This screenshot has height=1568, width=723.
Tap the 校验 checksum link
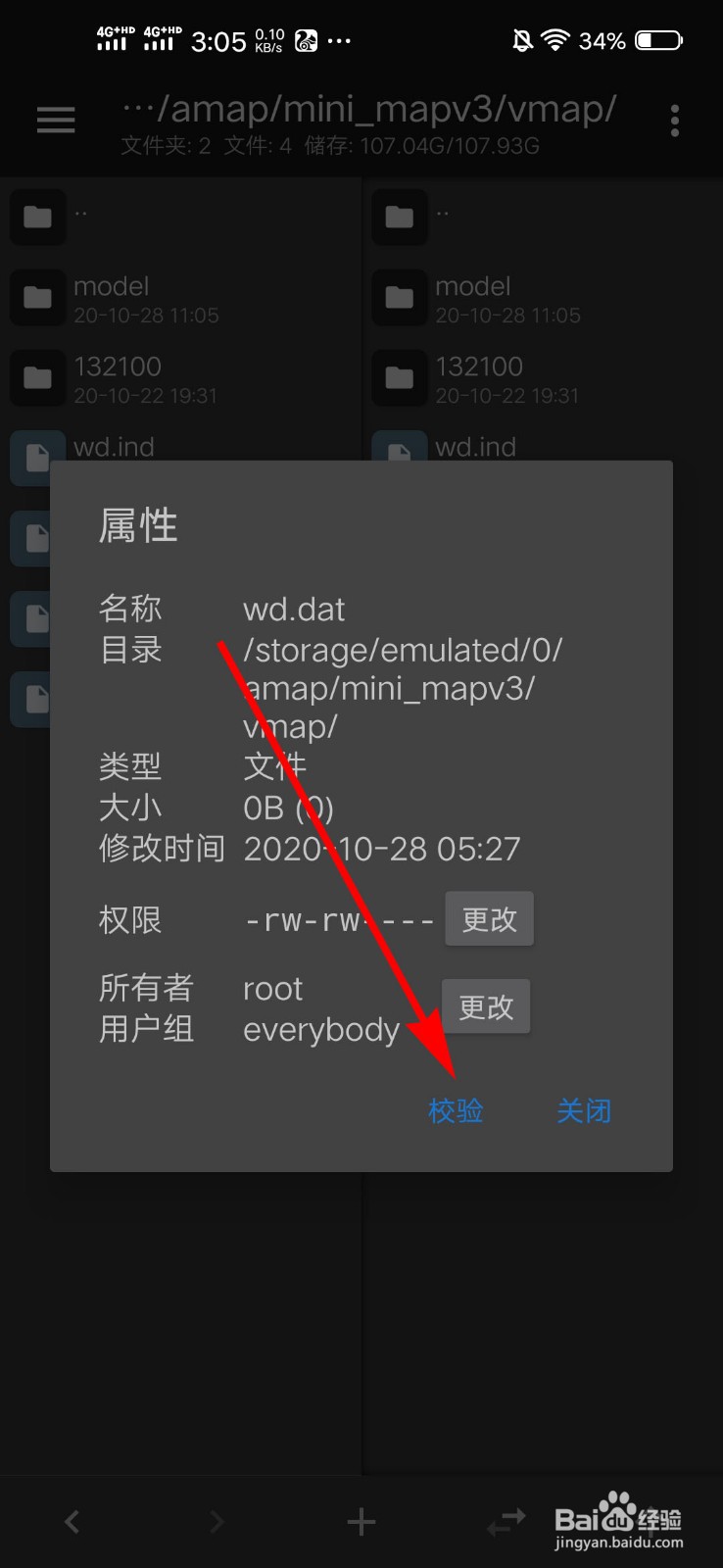coord(456,1110)
